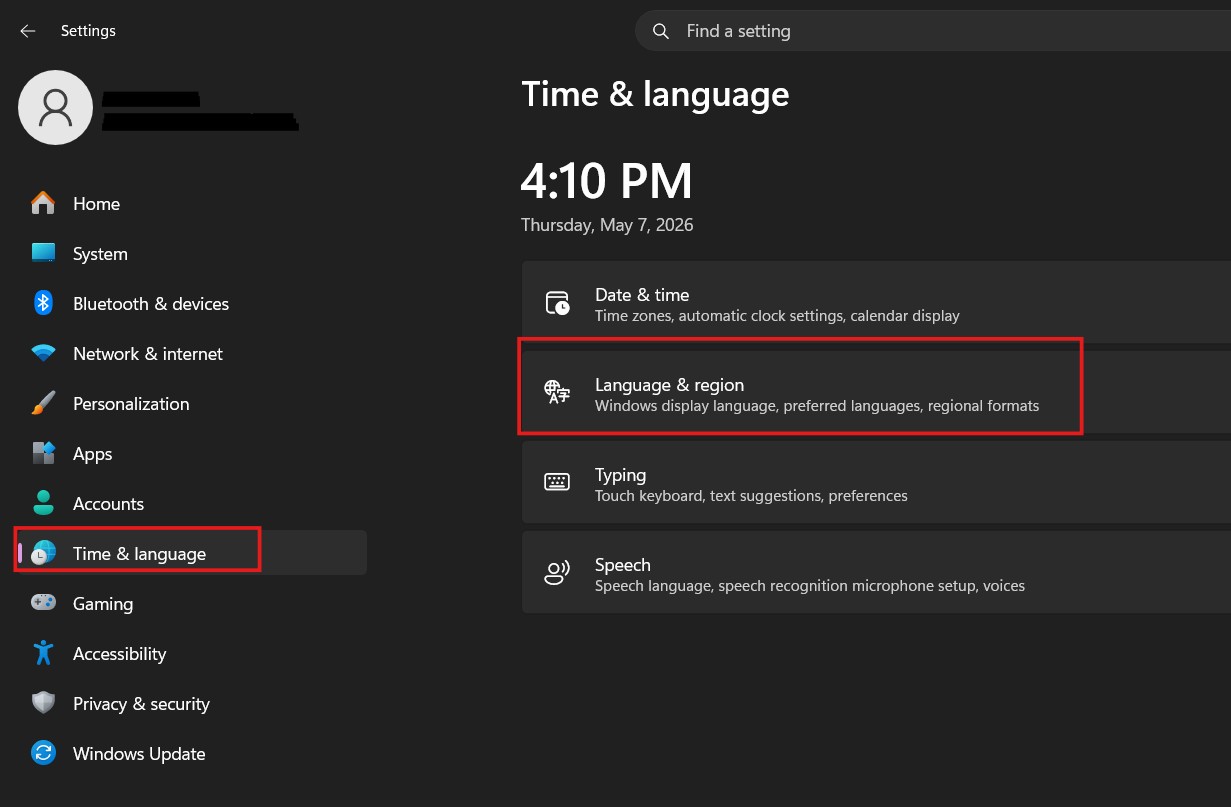Click the Typing keyboard icon

(x=557, y=482)
